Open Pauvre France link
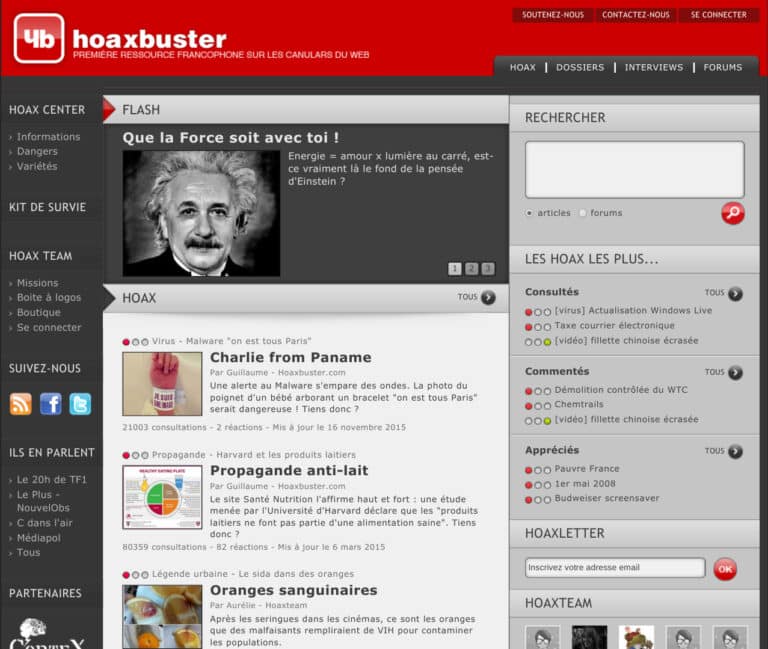 [587, 469]
